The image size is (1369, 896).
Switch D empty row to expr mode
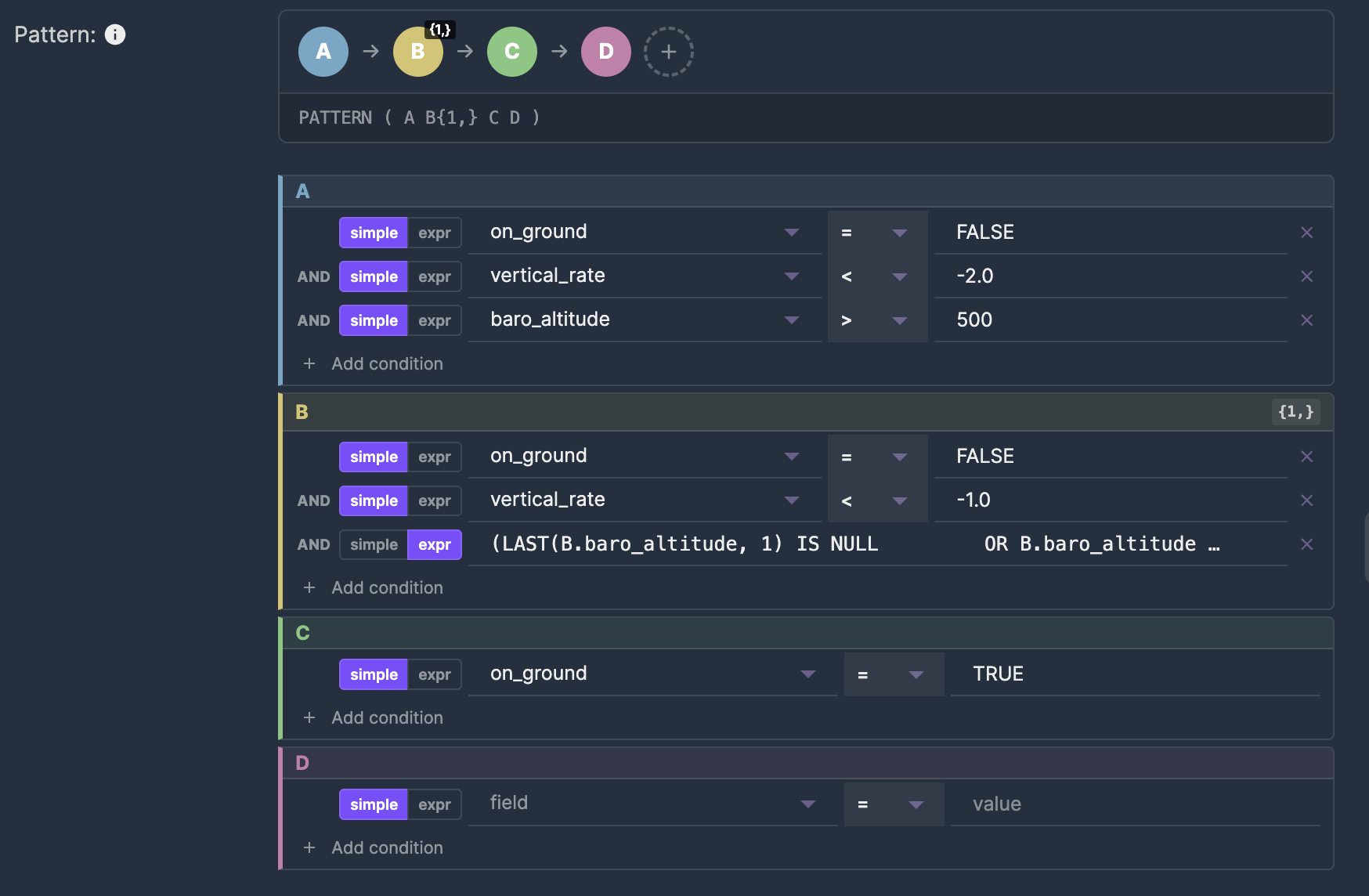tap(435, 804)
